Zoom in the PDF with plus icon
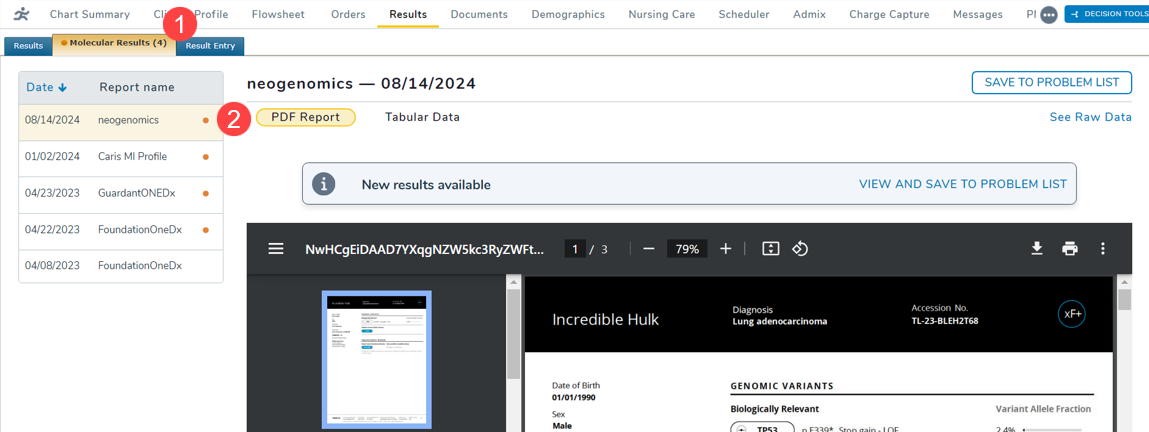This screenshot has width=1149, height=432. click(726, 249)
